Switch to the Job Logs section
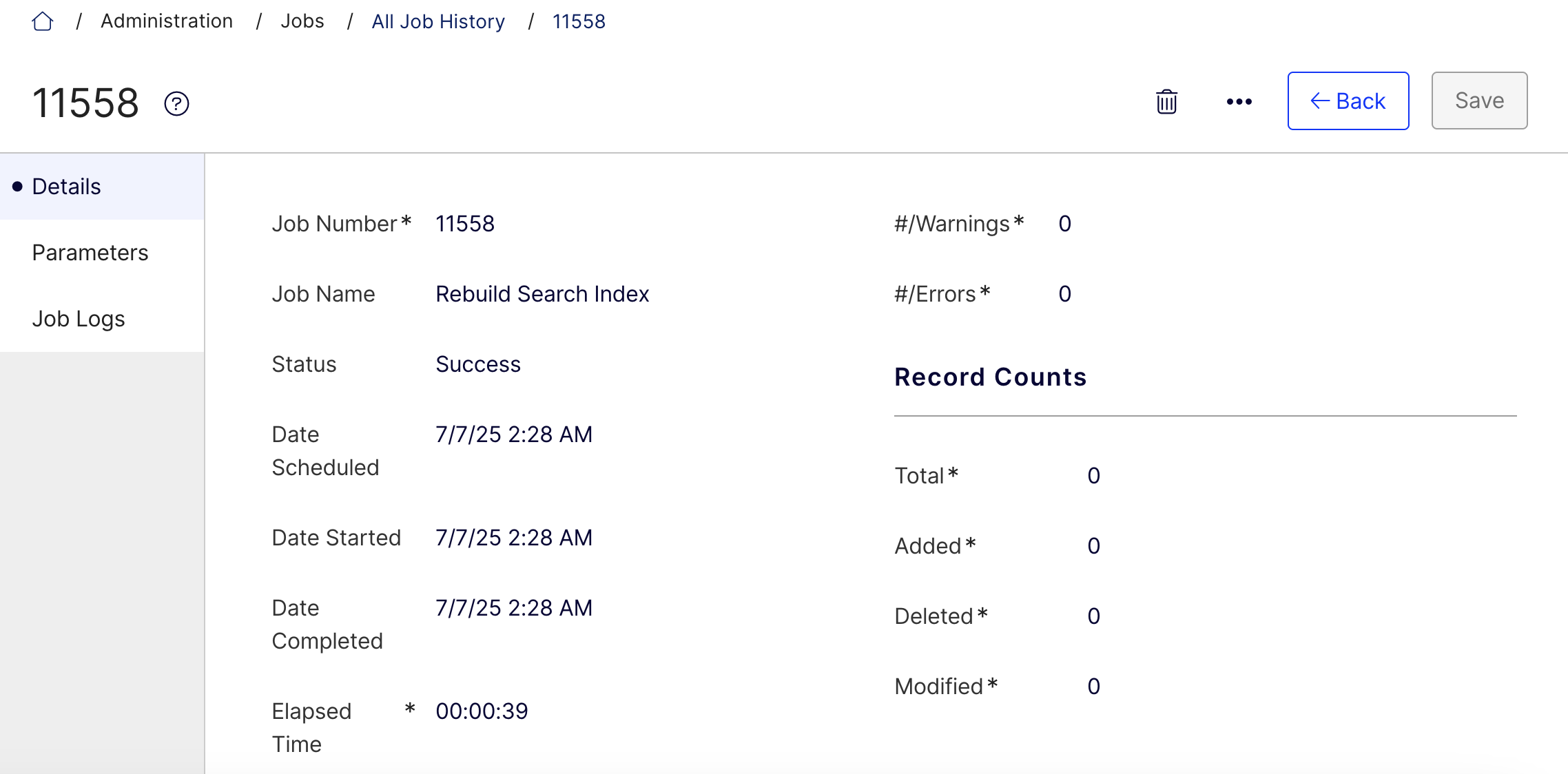Viewport: 1568px width, 774px height. (79, 318)
